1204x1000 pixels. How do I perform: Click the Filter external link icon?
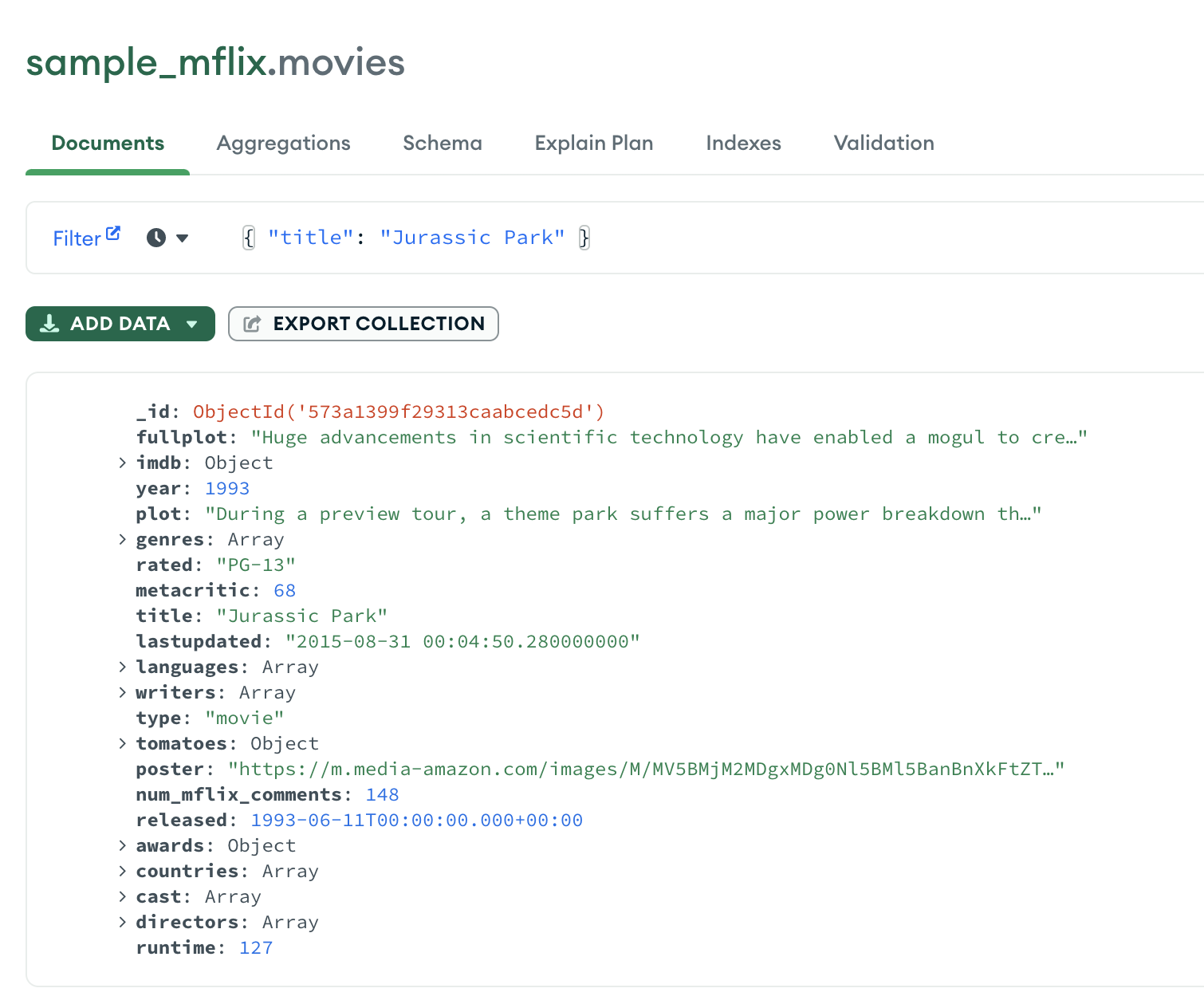pos(113,233)
